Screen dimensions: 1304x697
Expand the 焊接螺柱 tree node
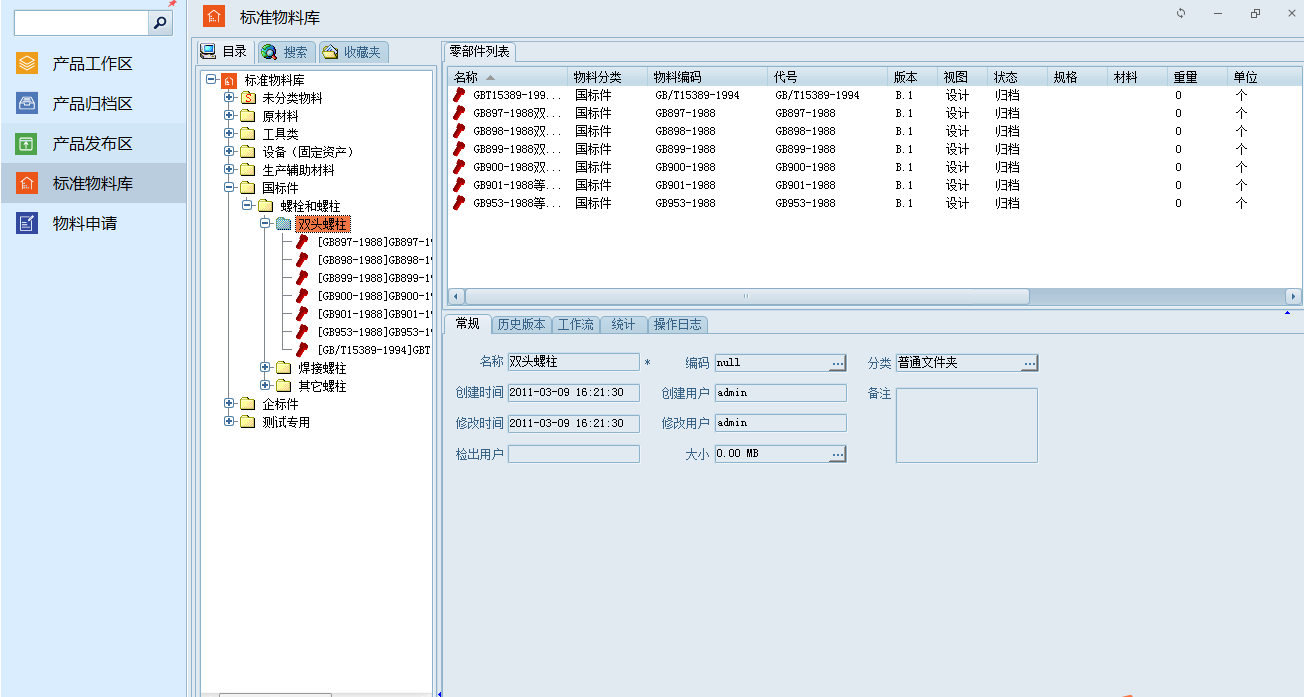point(265,368)
